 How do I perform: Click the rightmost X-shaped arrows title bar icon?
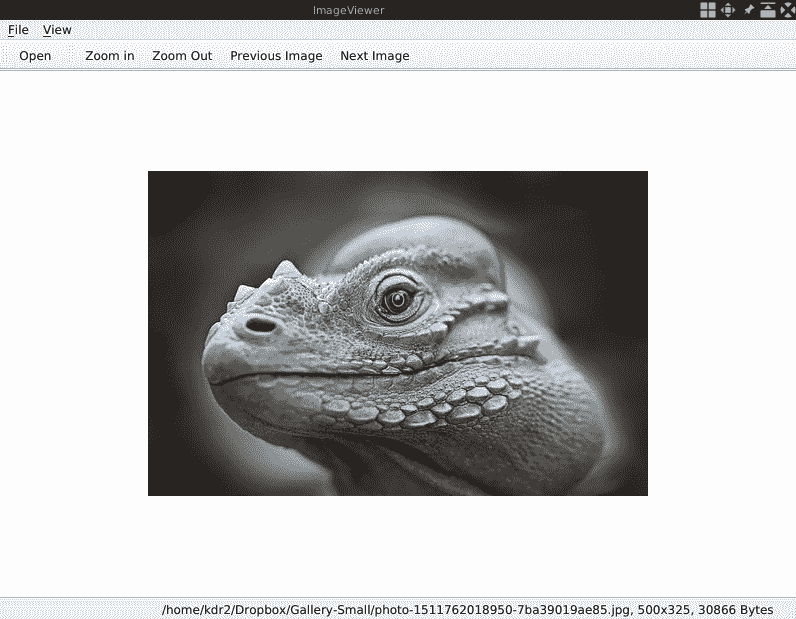(x=787, y=10)
